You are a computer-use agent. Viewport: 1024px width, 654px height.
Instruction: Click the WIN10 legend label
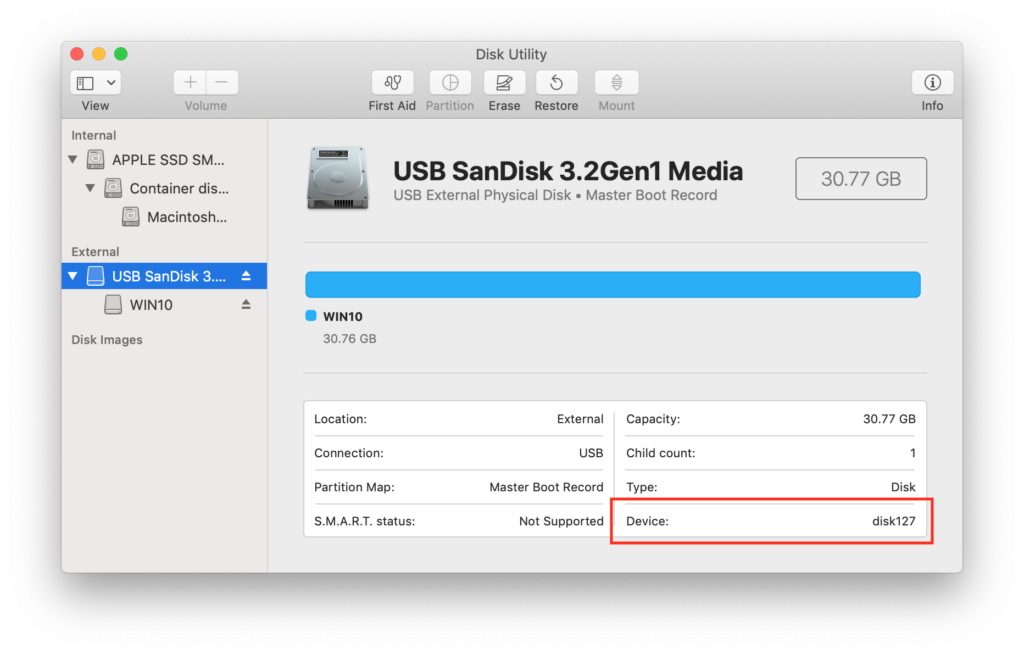[x=343, y=317]
